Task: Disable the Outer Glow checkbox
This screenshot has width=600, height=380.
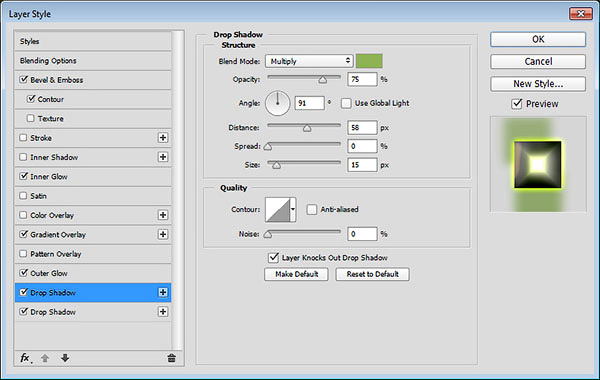Action: [24, 273]
